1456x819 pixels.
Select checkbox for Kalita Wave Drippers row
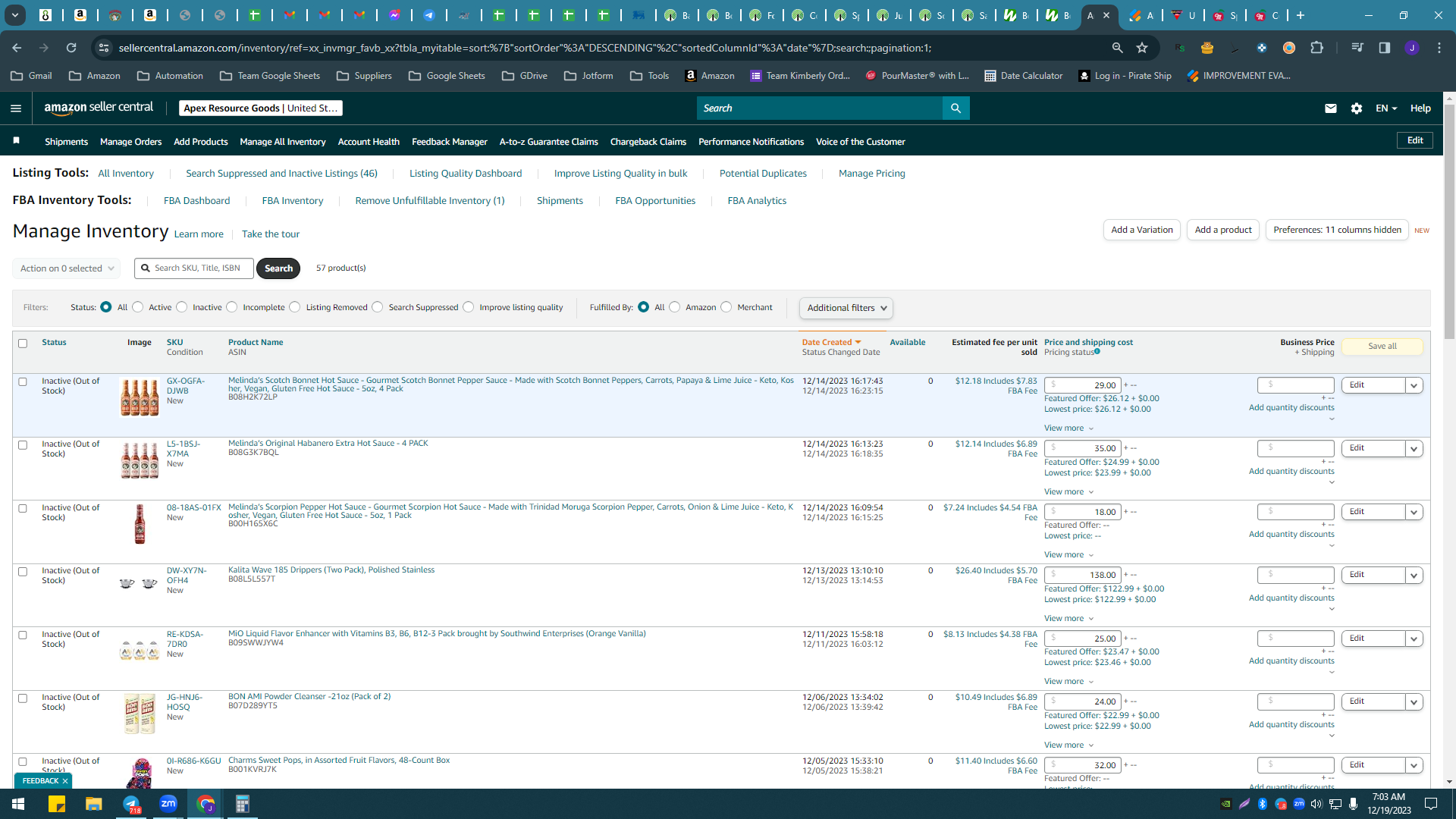[x=23, y=572]
